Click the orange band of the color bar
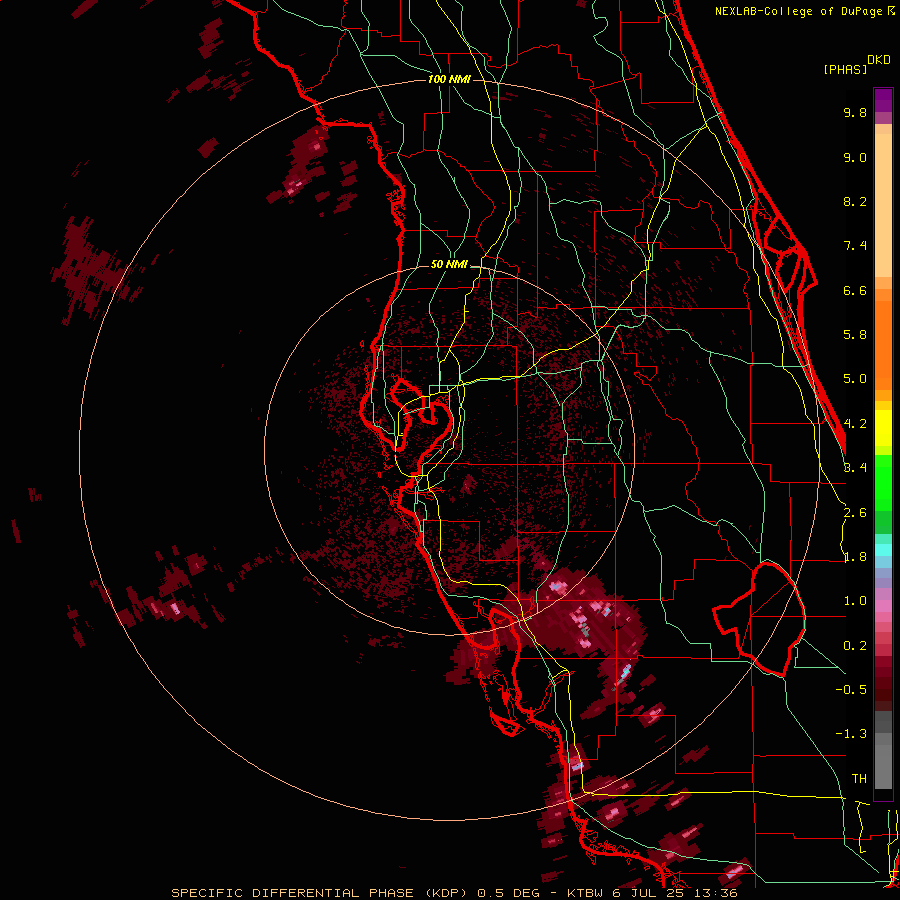 883,339
